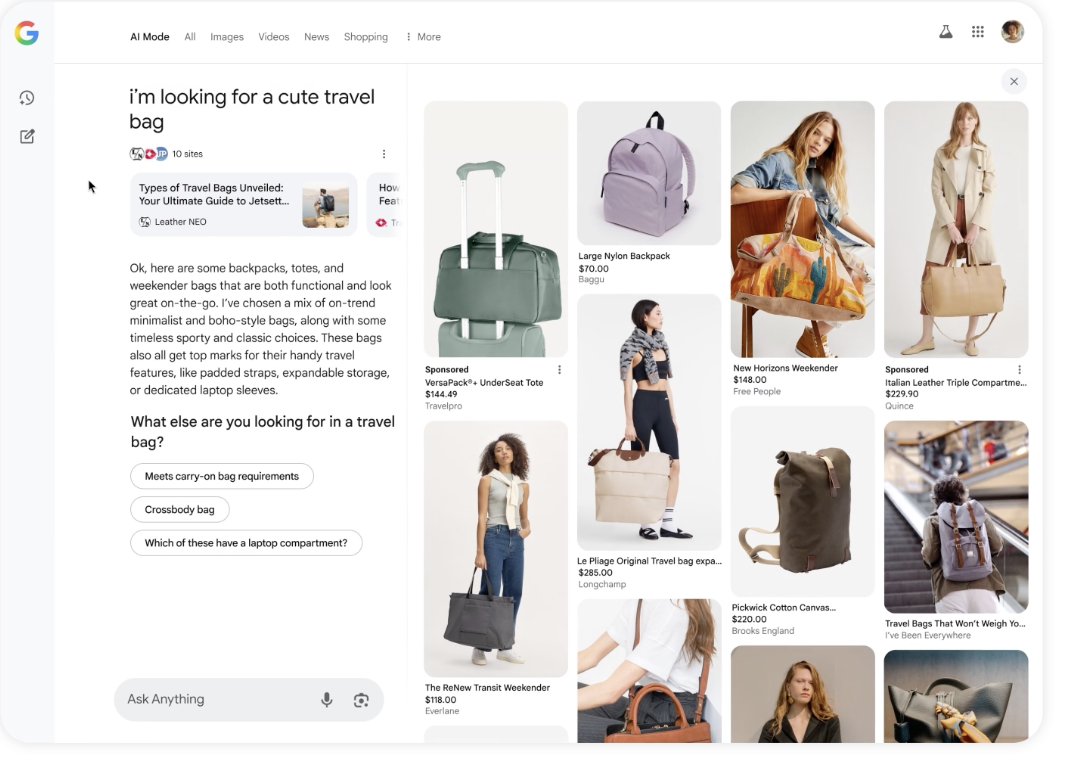1066x764 pixels.
Task: Switch to the Shopping tab
Action: point(366,37)
